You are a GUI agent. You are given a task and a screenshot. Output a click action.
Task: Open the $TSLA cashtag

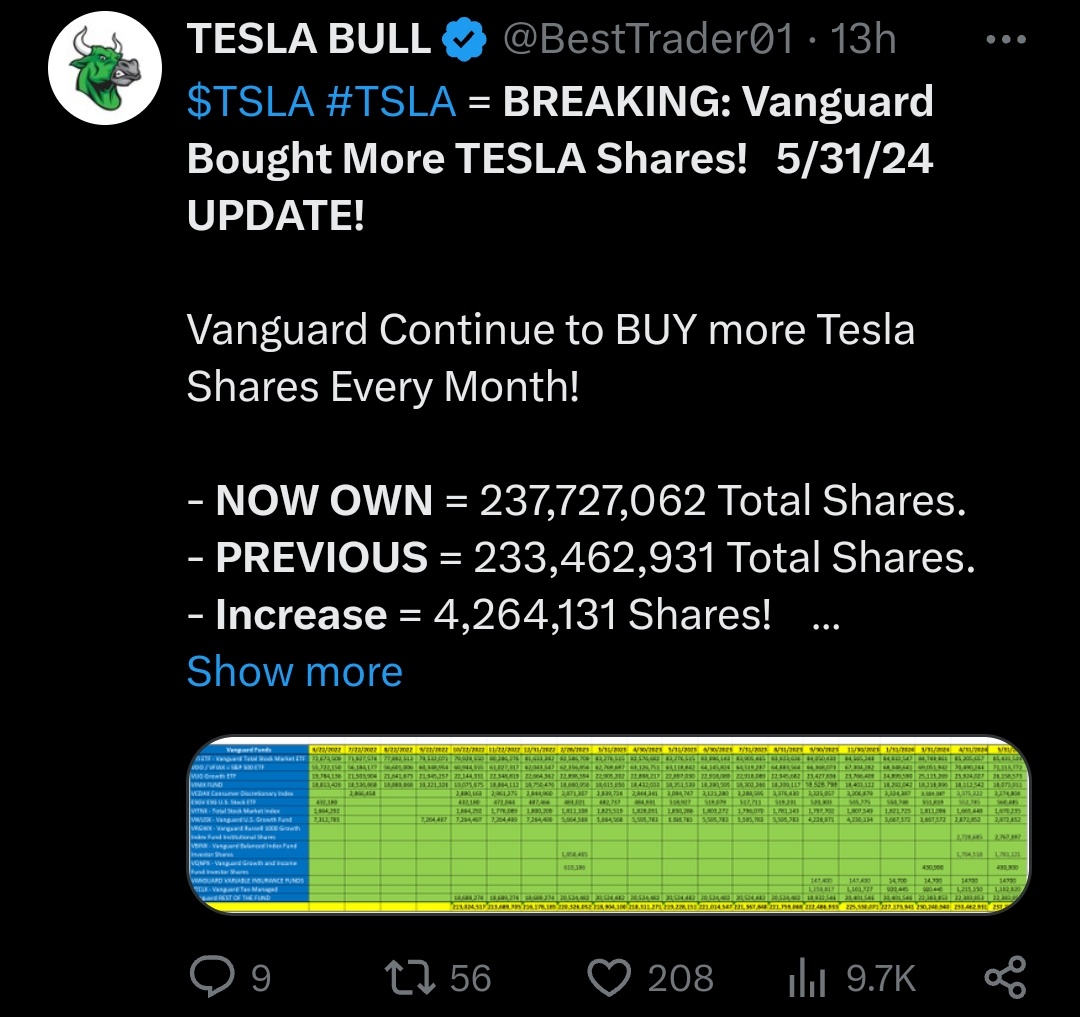click(x=250, y=101)
